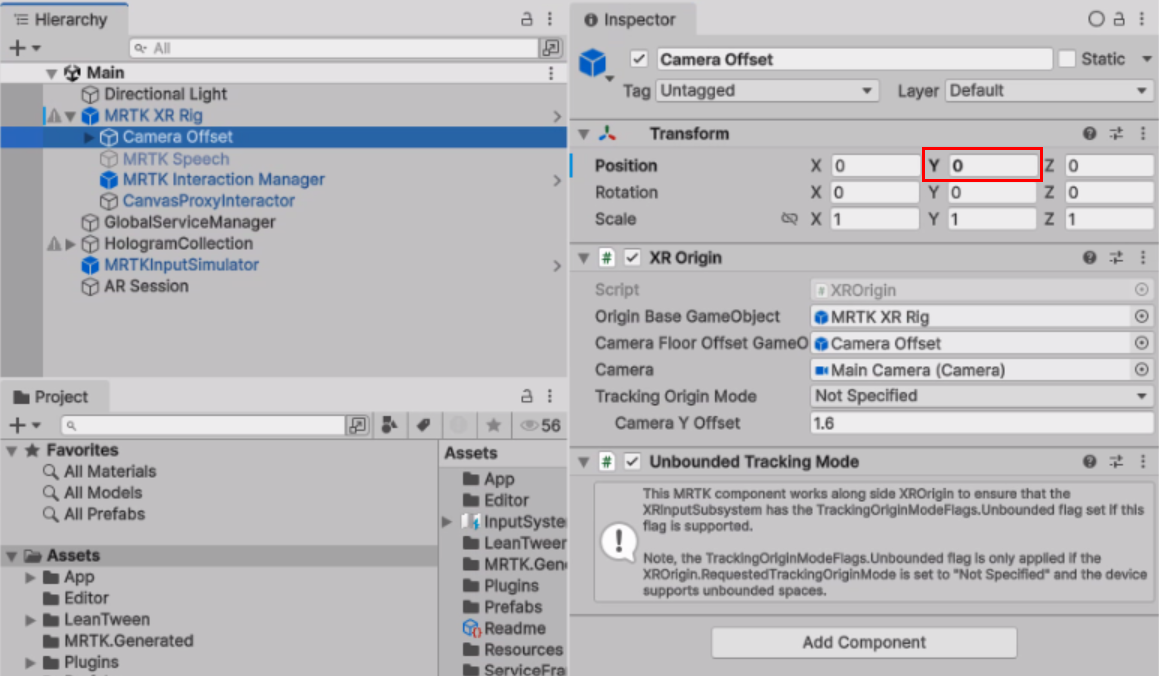Enable the Static checkbox
This screenshot has height=676, width=1159.
[x=1067, y=59]
